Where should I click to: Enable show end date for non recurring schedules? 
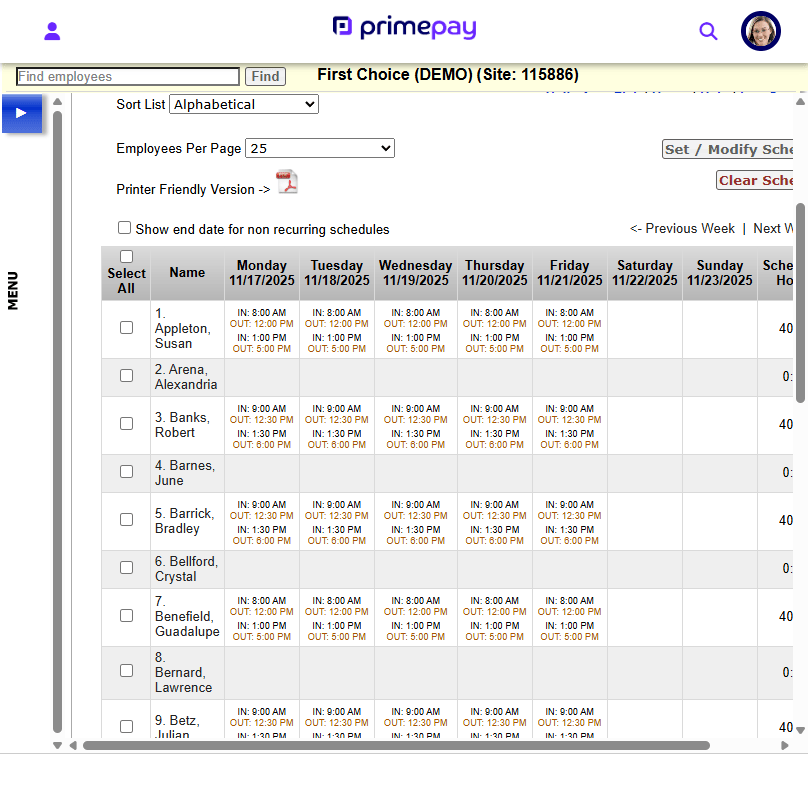pyautogui.click(x=125, y=228)
